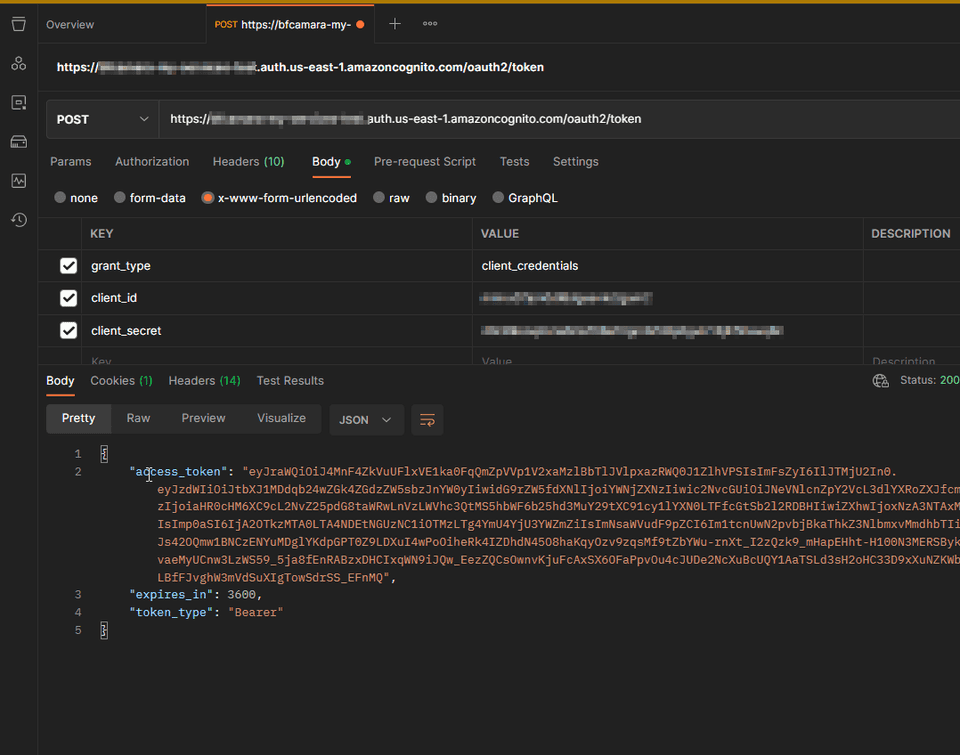
Task: Open the Mock Servers panel icon
Action: pos(18,140)
